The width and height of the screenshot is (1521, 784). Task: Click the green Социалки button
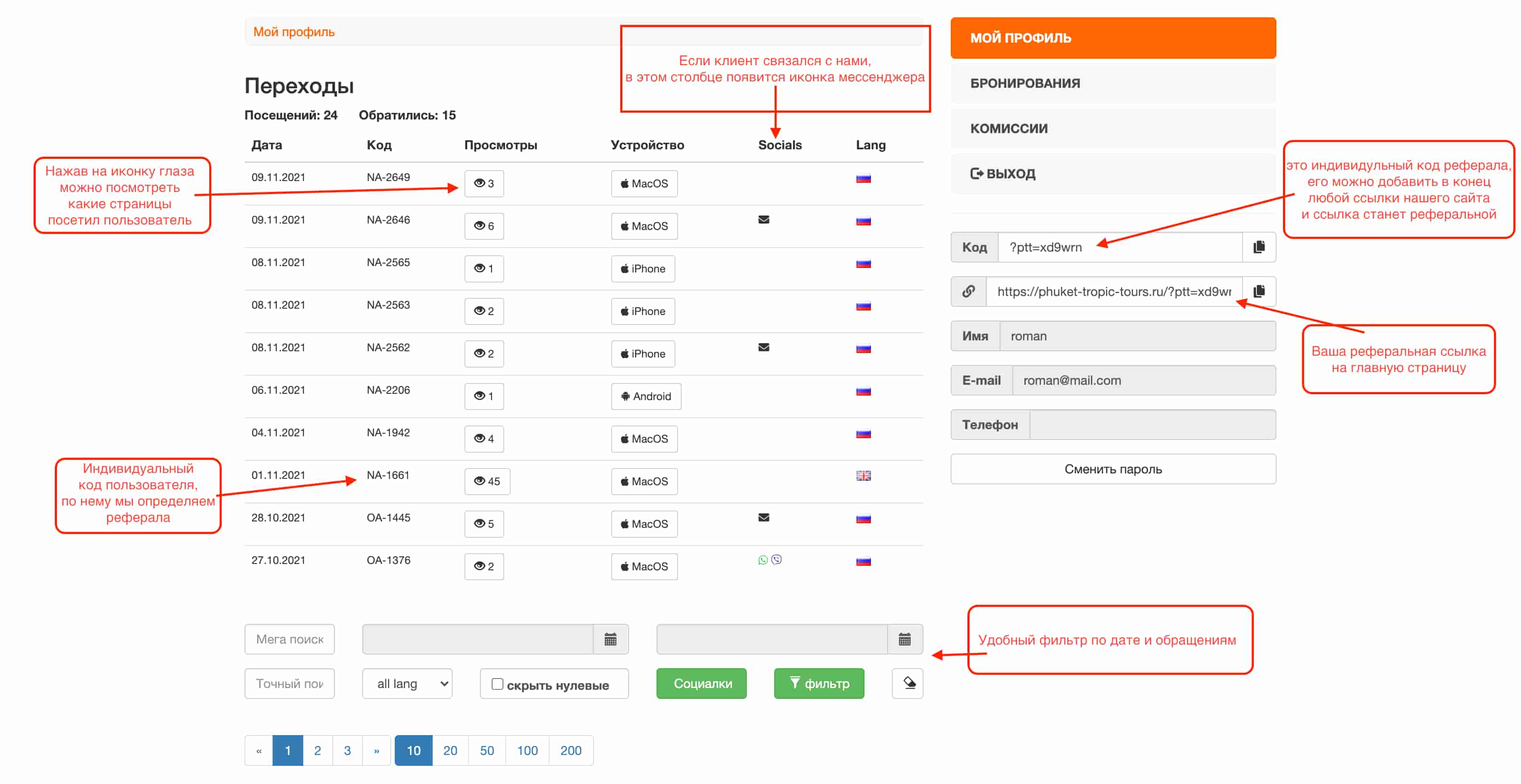coord(702,684)
